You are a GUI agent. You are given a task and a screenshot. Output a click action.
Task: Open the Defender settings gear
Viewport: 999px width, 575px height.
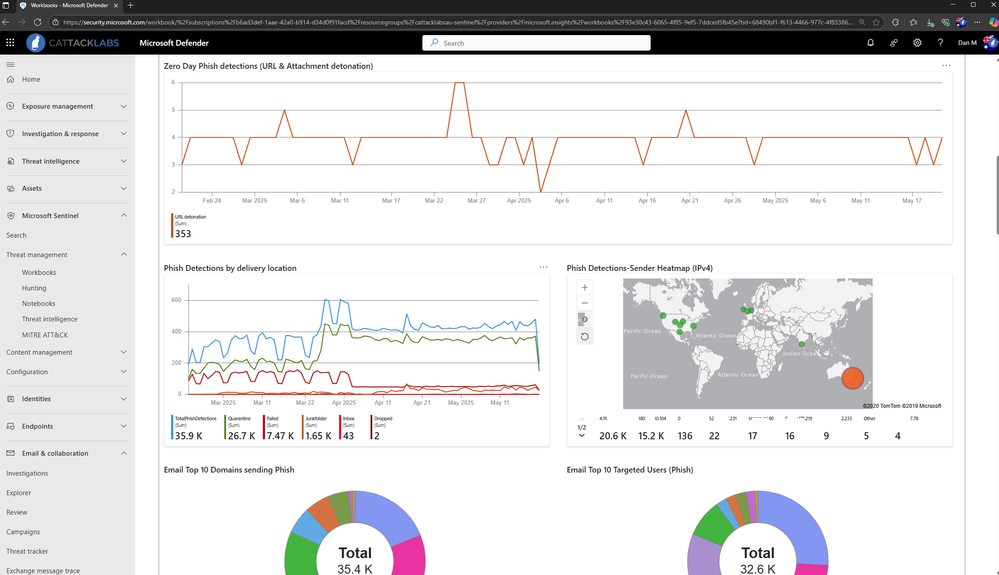click(917, 43)
